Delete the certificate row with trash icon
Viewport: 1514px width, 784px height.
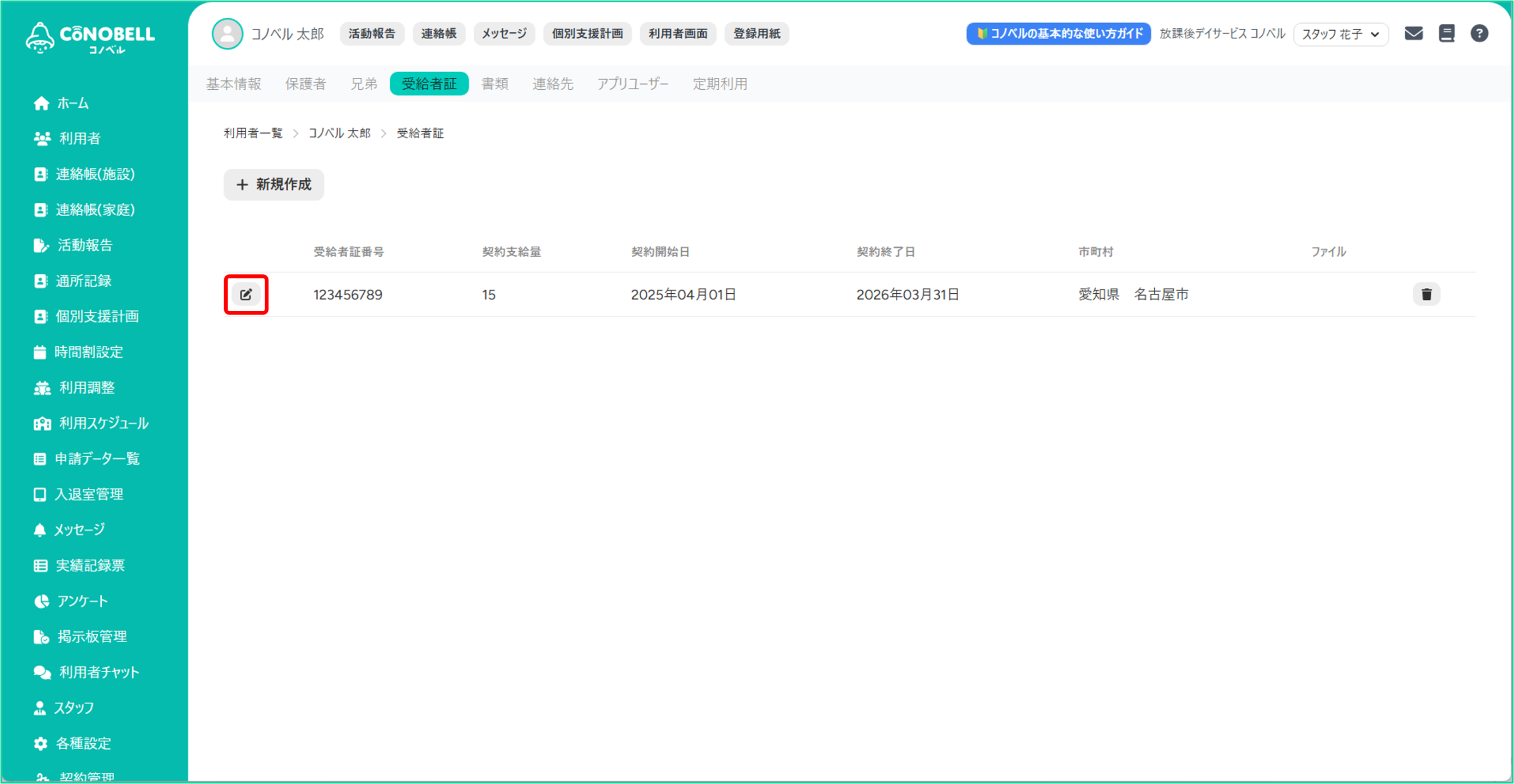click(x=1426, y=294)
